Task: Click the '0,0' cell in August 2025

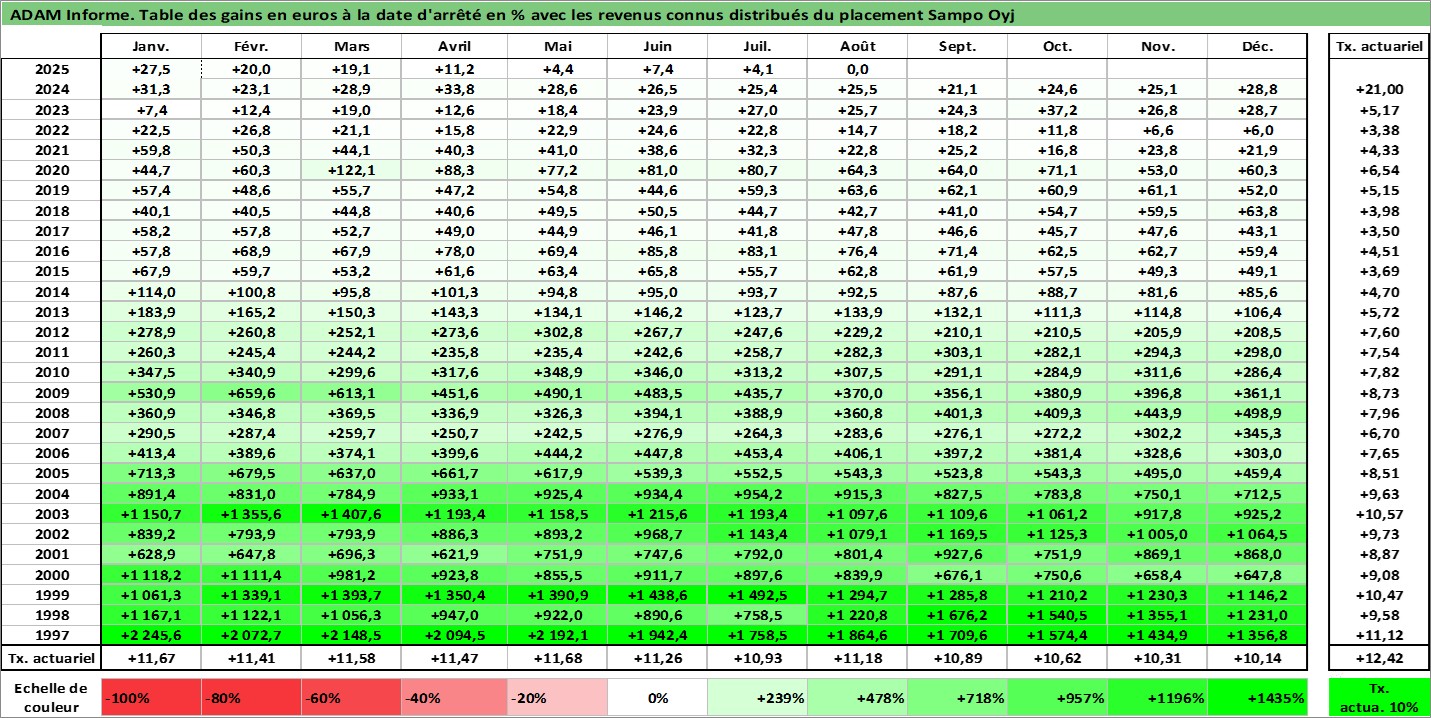Action: [858, 70]
